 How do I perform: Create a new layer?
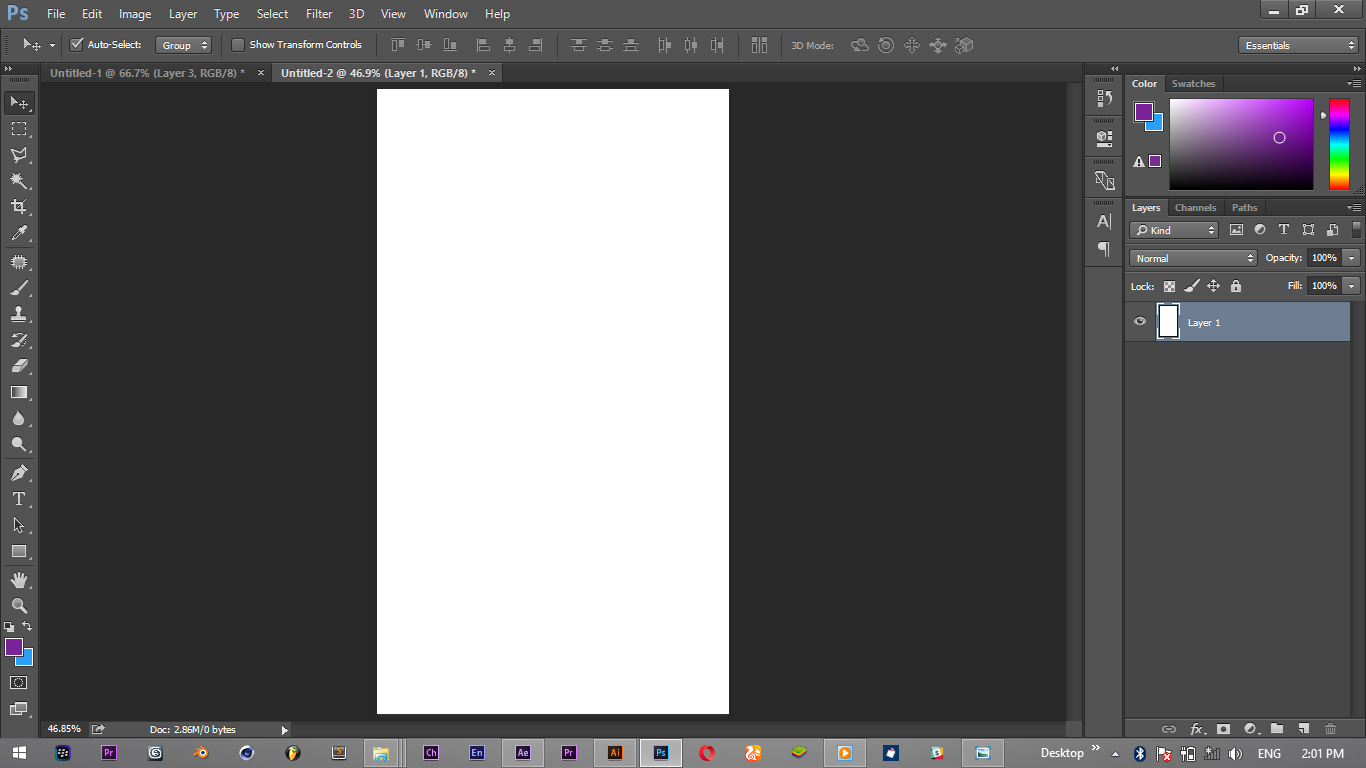(x=1303, y=729)
